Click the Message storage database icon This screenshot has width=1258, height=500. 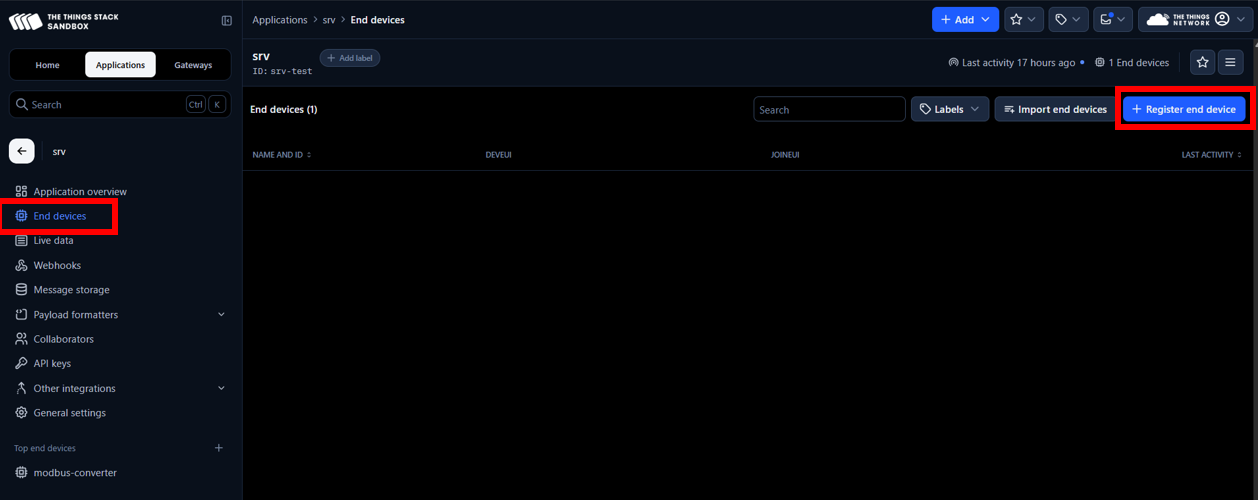click(21, 290)
